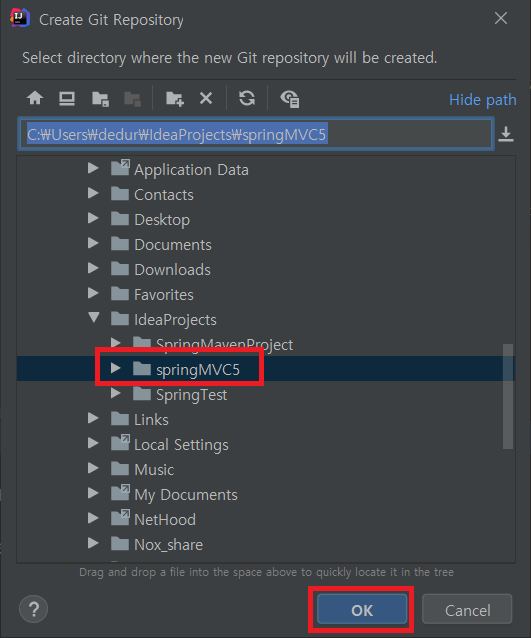Viewport: 531px width, 638px height.
Task: Expand the Music folder arrow
Action: click(x=93, y=468)
